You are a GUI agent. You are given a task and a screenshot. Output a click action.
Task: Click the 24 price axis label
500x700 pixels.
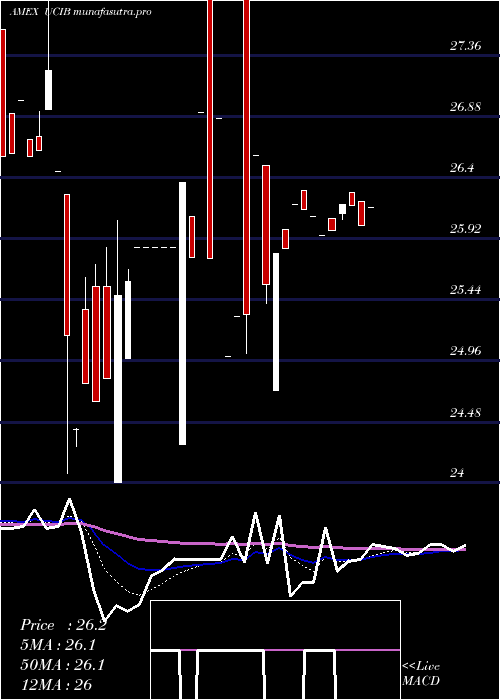(457, 473)
